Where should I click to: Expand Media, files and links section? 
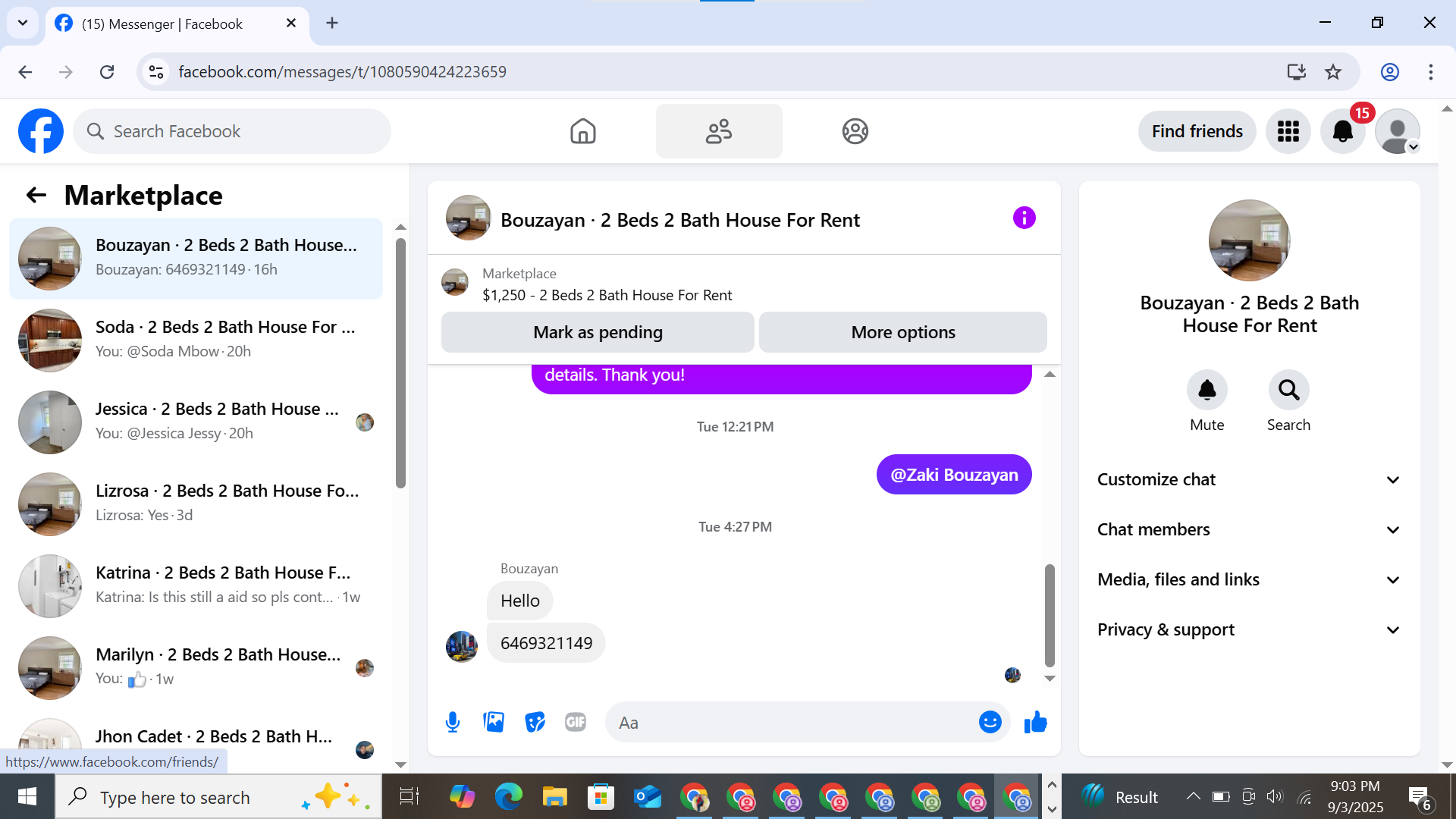pyautogui.click(x=1249, y=579)
